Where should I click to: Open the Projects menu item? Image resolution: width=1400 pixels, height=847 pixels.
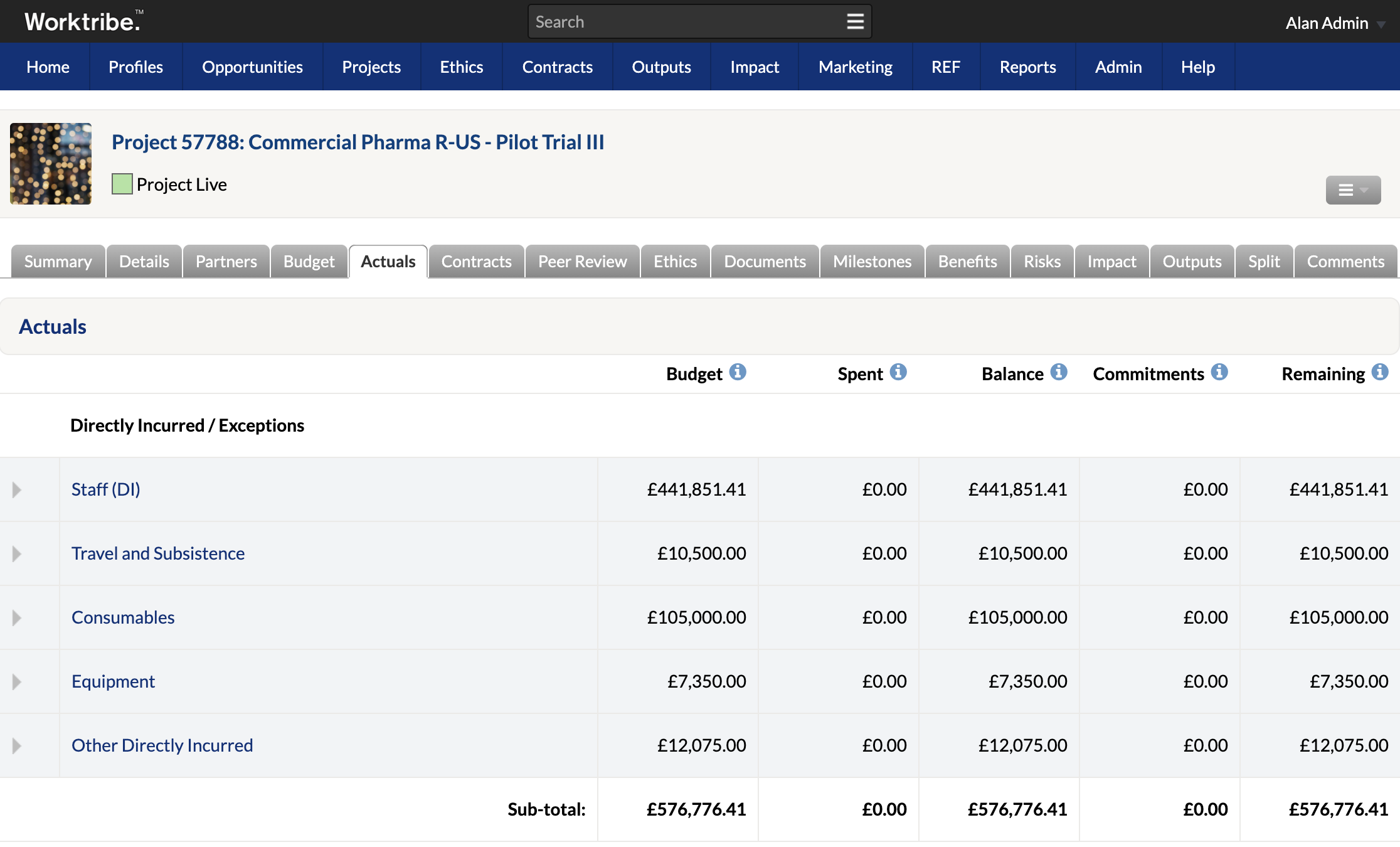(371, 67)
